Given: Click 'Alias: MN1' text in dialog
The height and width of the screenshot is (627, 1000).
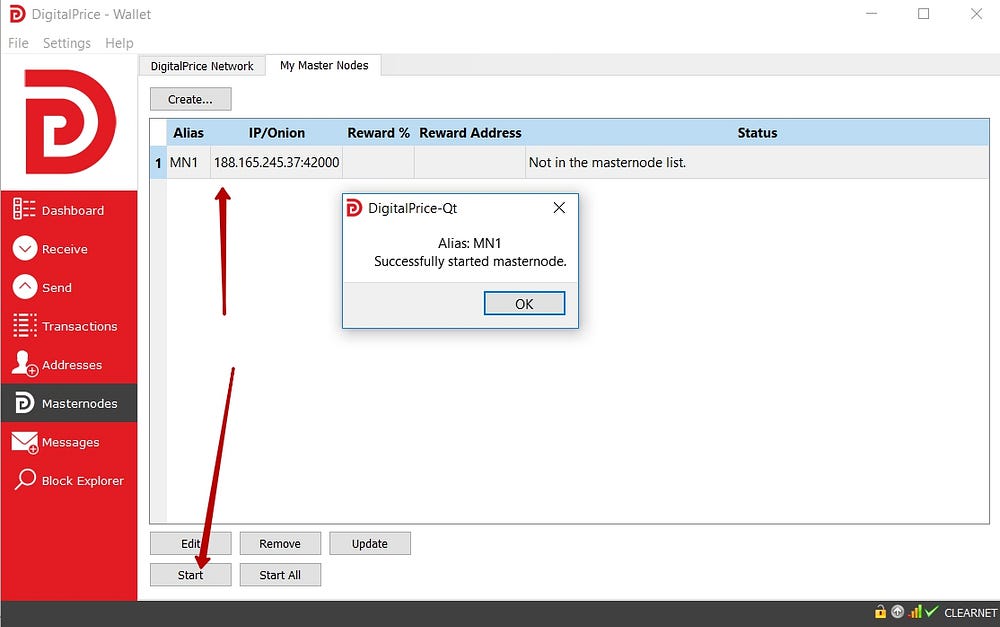Looking at the screenshot, I should 470,243.
